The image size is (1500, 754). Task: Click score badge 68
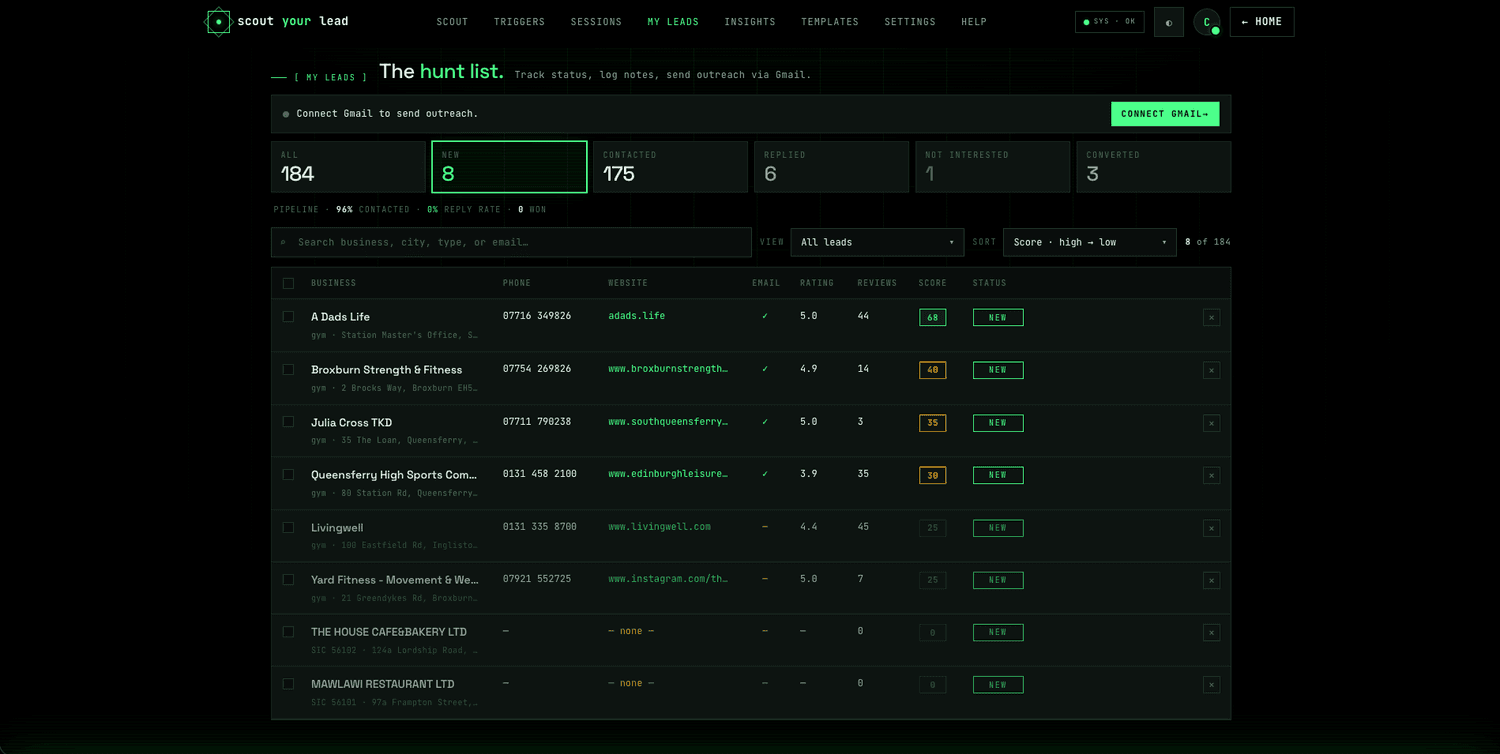(932, 317)
